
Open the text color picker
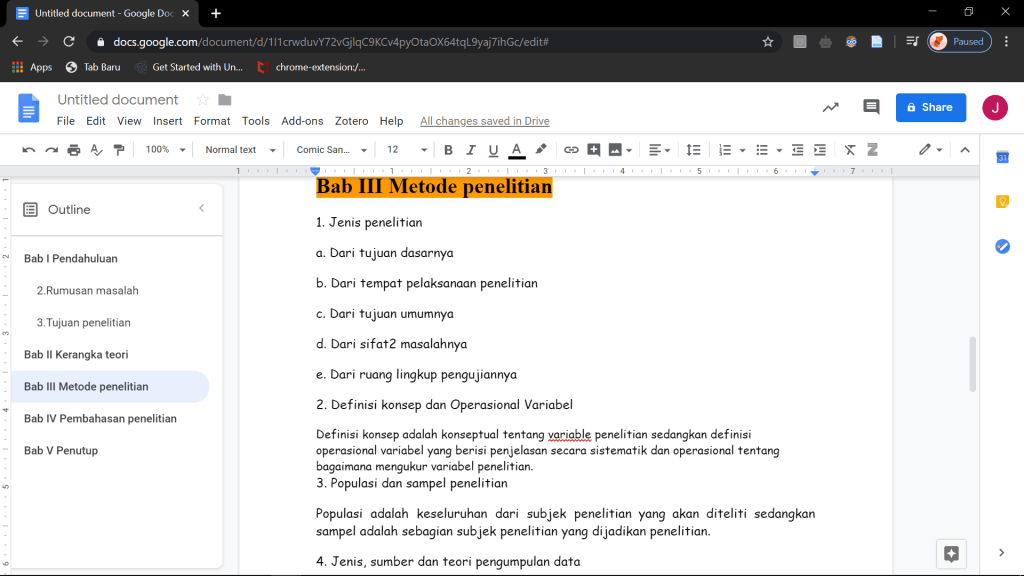tap(517, 150)
